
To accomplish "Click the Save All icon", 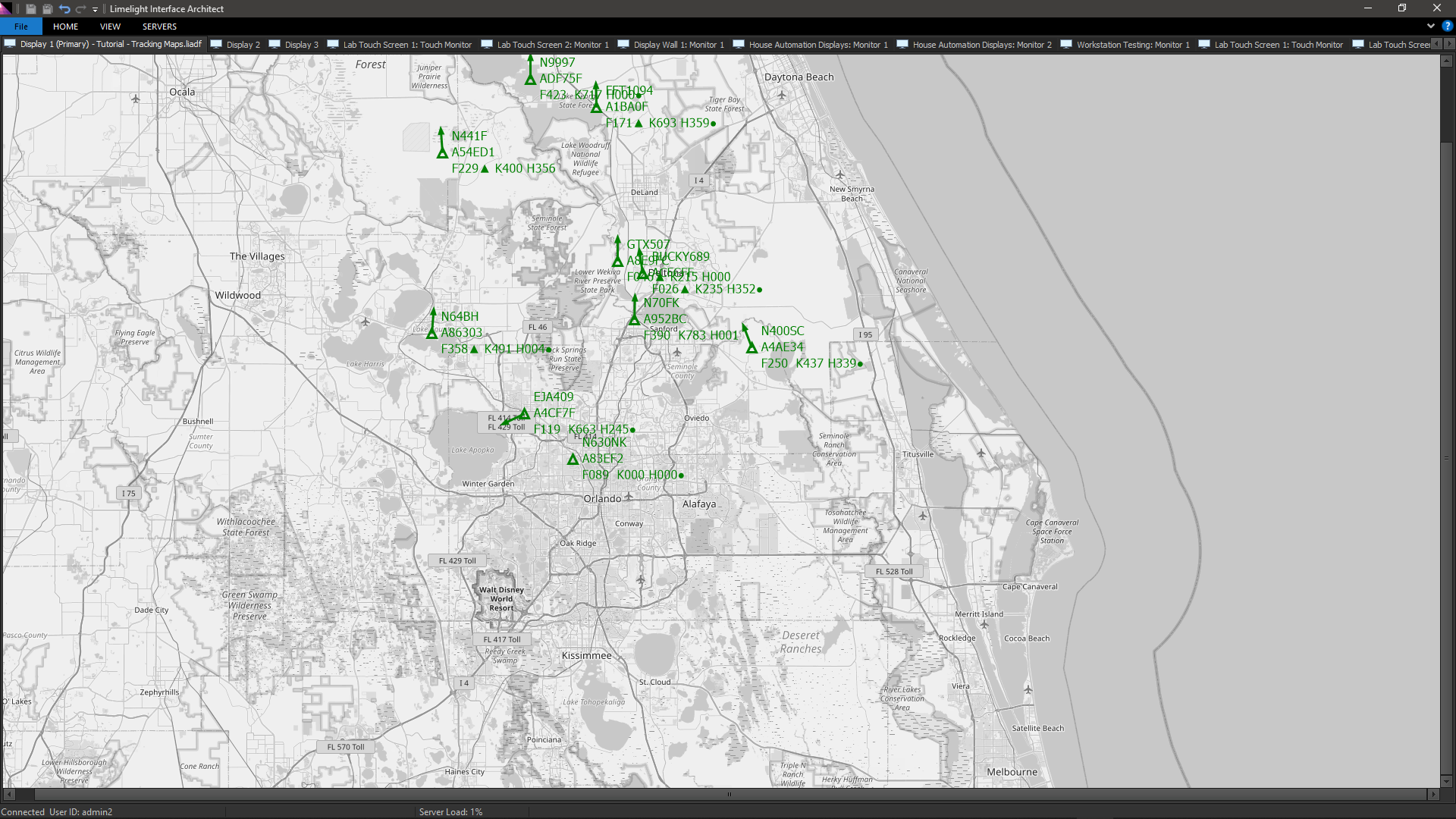I will (47, 9).
